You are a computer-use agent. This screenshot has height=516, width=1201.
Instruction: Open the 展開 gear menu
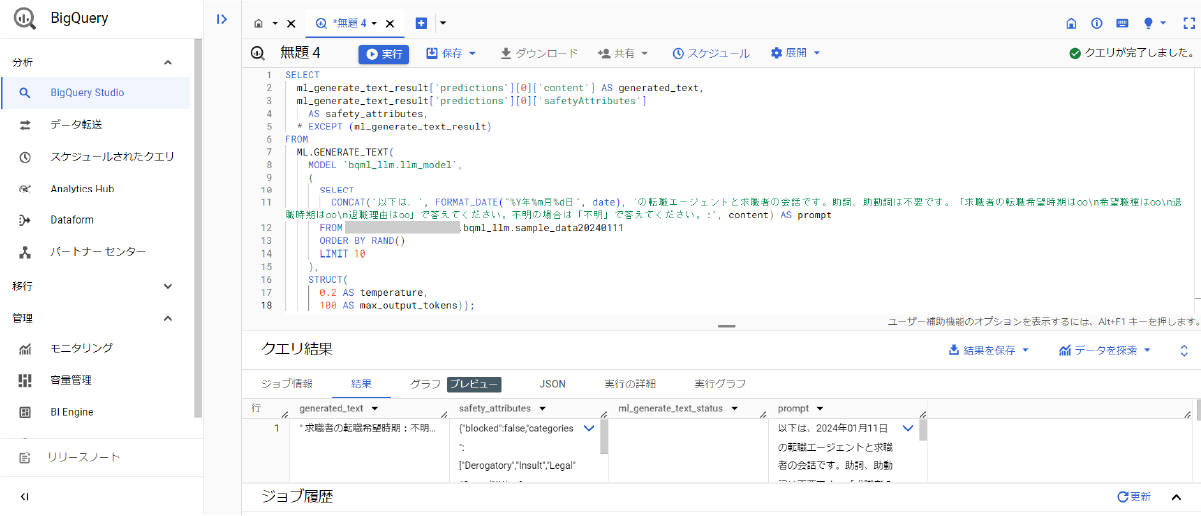click(795, 54)
